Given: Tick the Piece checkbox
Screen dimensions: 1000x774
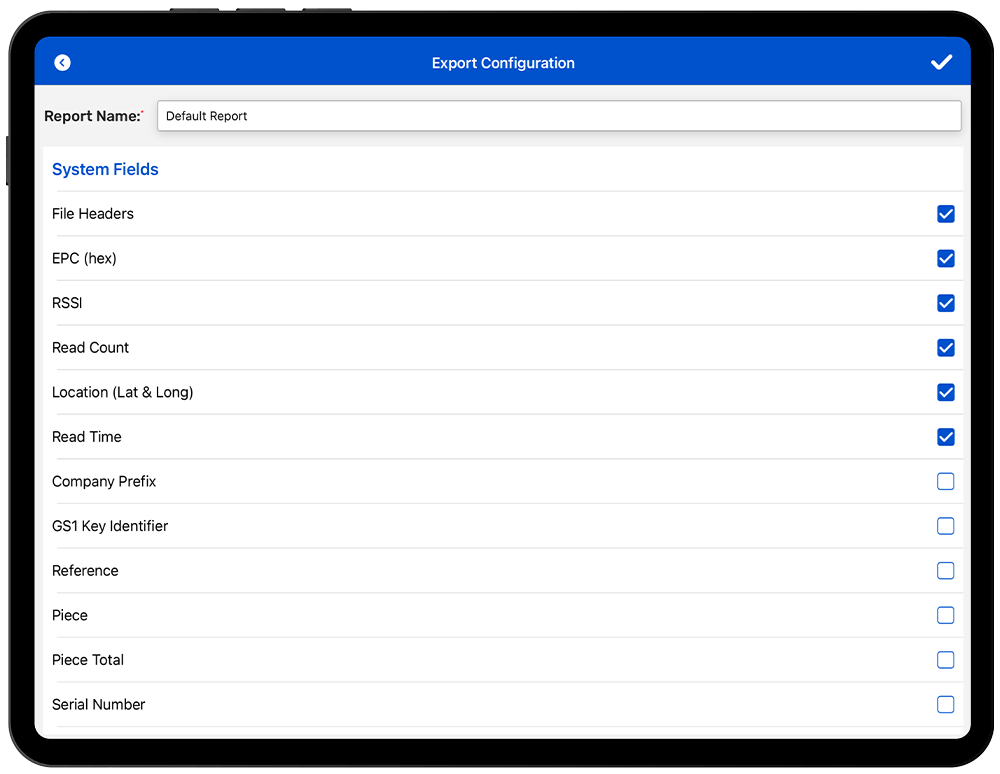Looking at the screenshot, I should pos(945,615).
